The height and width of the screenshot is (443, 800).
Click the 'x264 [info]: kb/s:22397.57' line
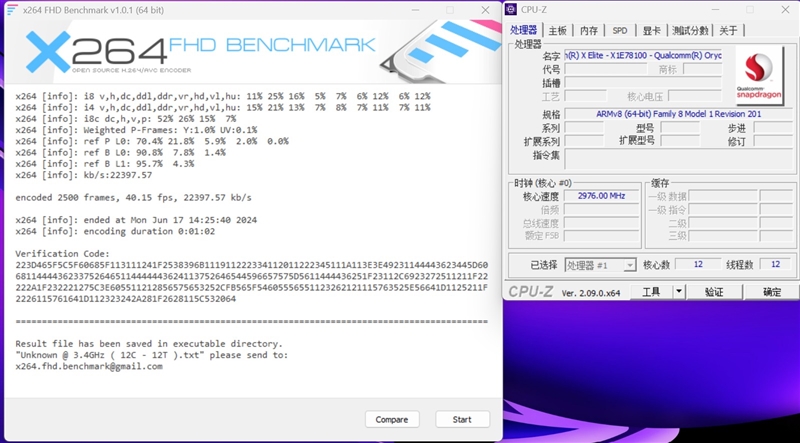tap(84, 175)
